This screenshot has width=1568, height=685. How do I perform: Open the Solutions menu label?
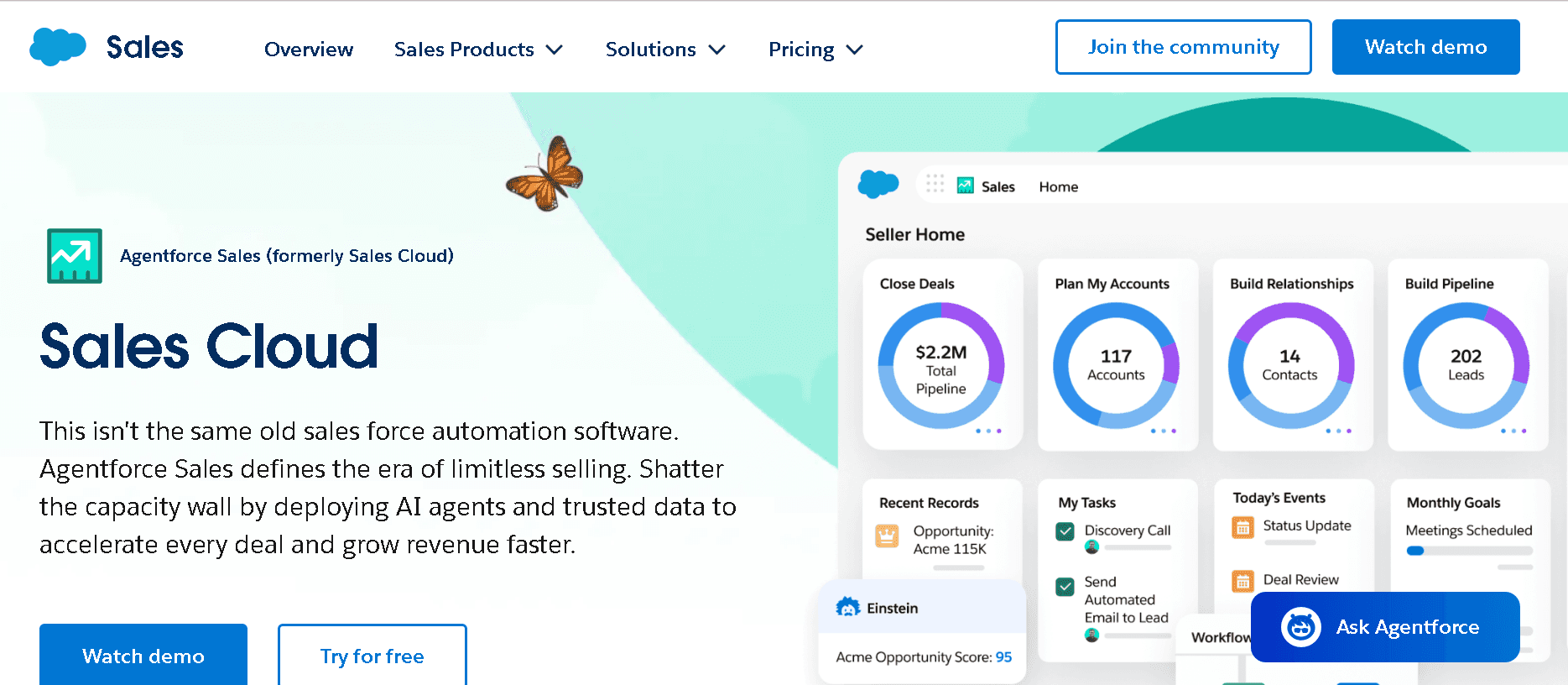tap(651, 50)
